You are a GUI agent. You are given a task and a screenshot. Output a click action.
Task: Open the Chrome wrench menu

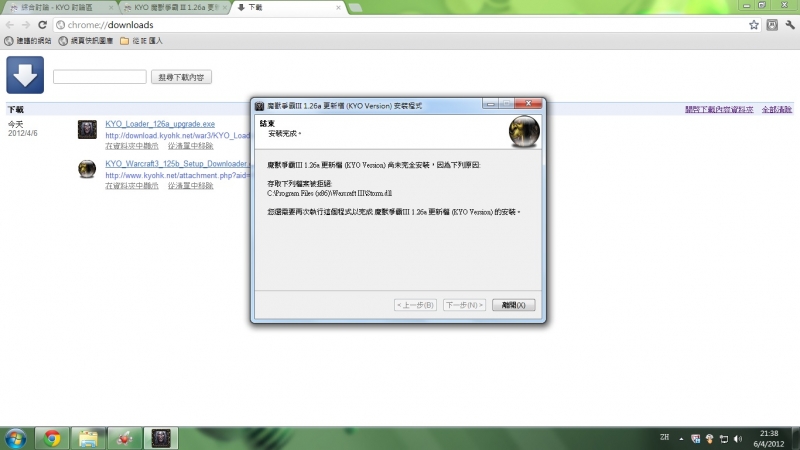[x=790, y=24]
